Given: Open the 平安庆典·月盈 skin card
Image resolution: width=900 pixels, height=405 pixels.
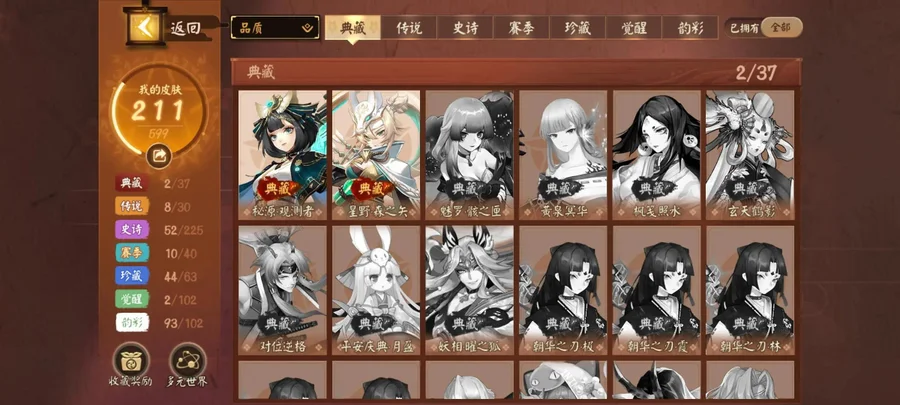Looking at the screenshot, I should point(376,290).
